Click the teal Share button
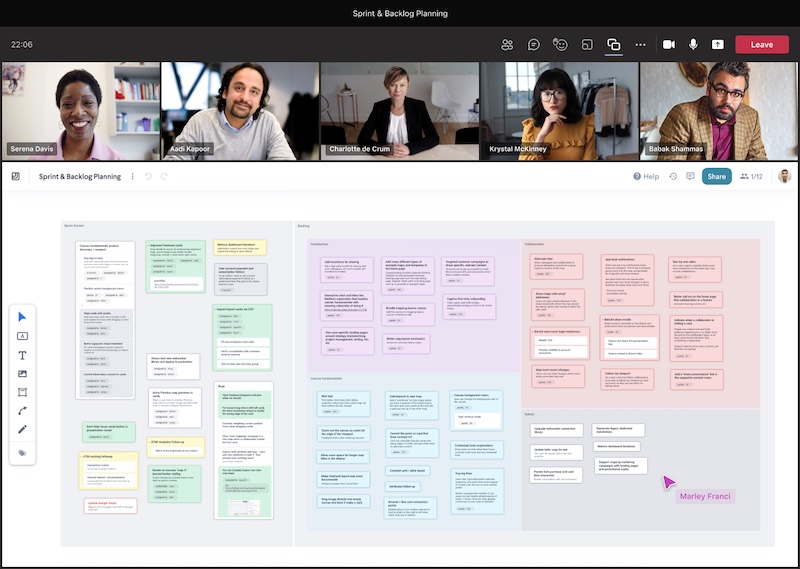This screenshot has height=569, width=800. click(x=716, y=177)
